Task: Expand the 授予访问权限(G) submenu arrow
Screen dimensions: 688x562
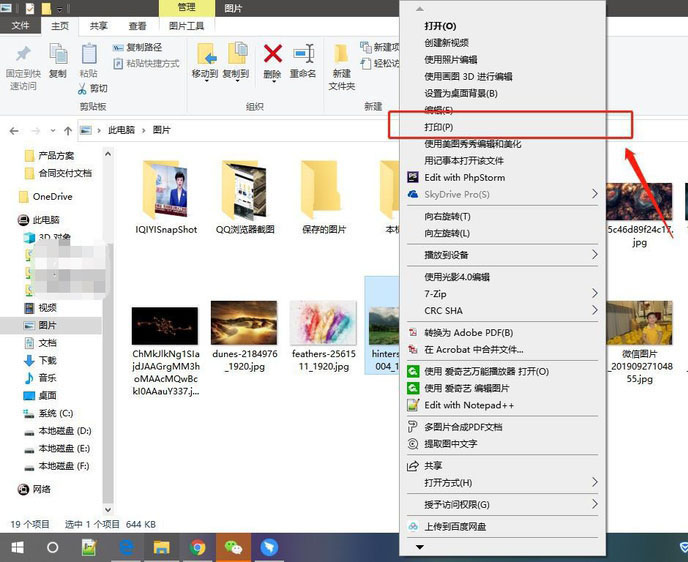Action: [x=595, y=504]
